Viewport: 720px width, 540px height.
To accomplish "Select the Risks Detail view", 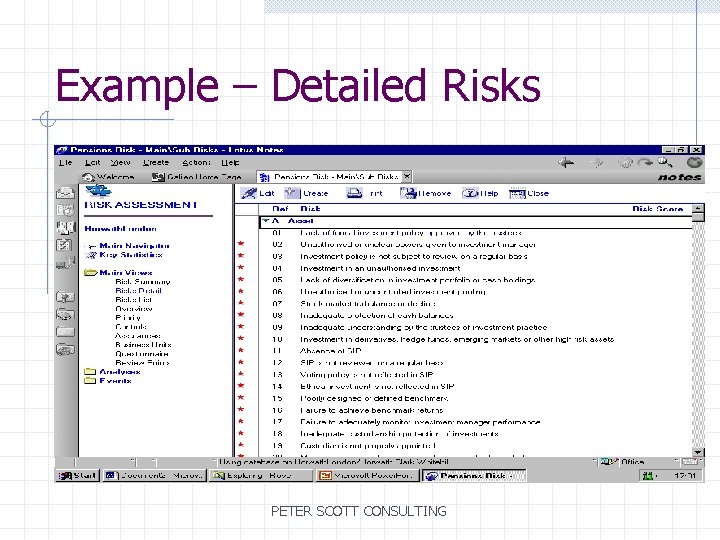I will [138, 291].
